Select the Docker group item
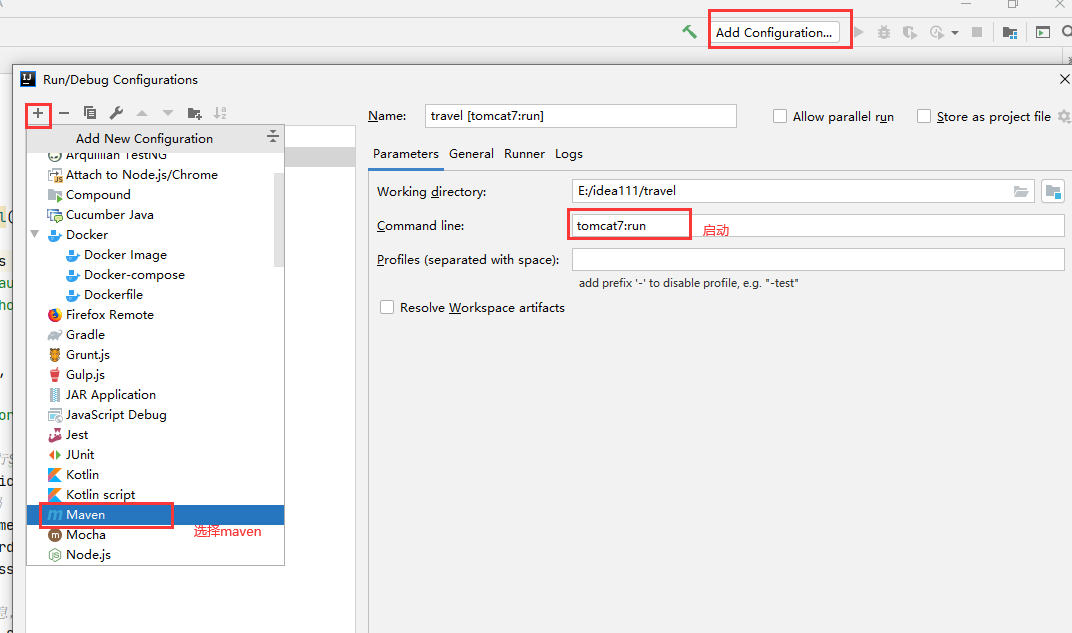The width and height of the screenshot is (1072, 633). click(155, 234)
